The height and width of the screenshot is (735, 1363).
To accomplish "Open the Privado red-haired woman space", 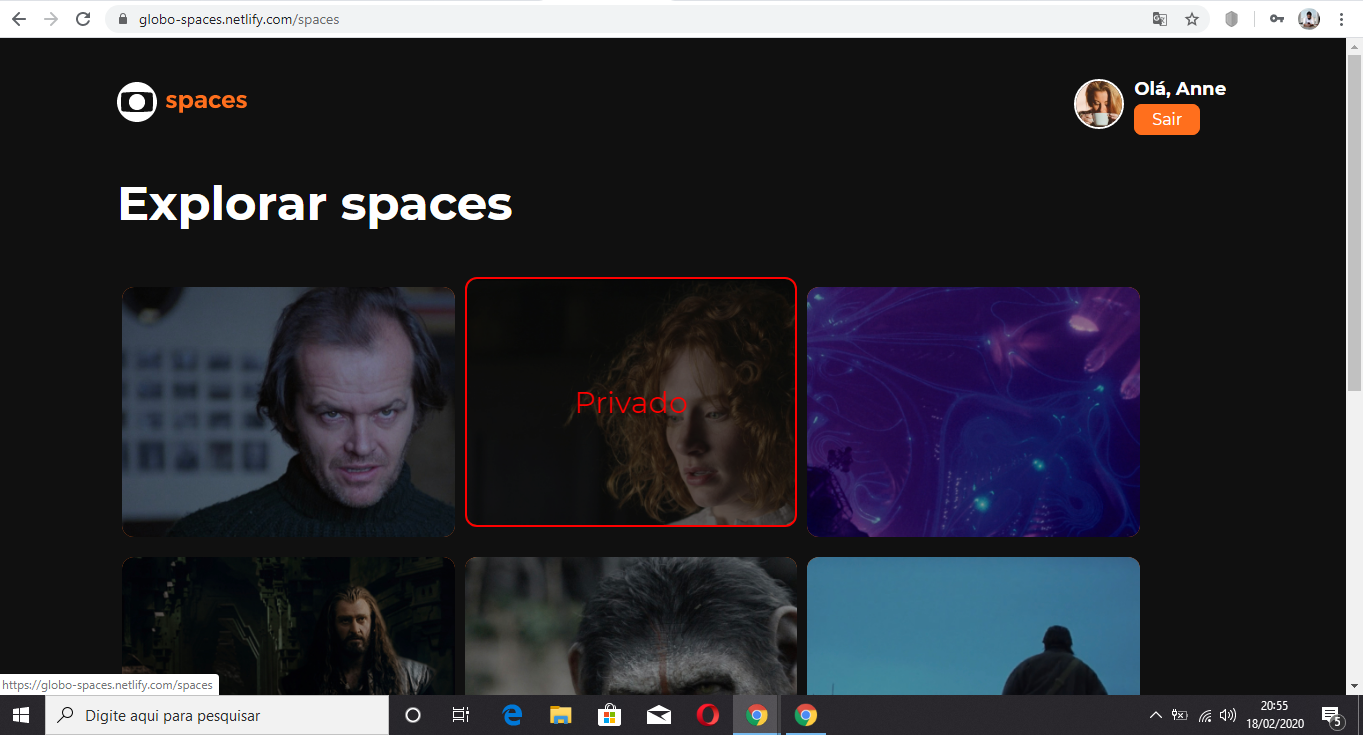I will 631,402.
